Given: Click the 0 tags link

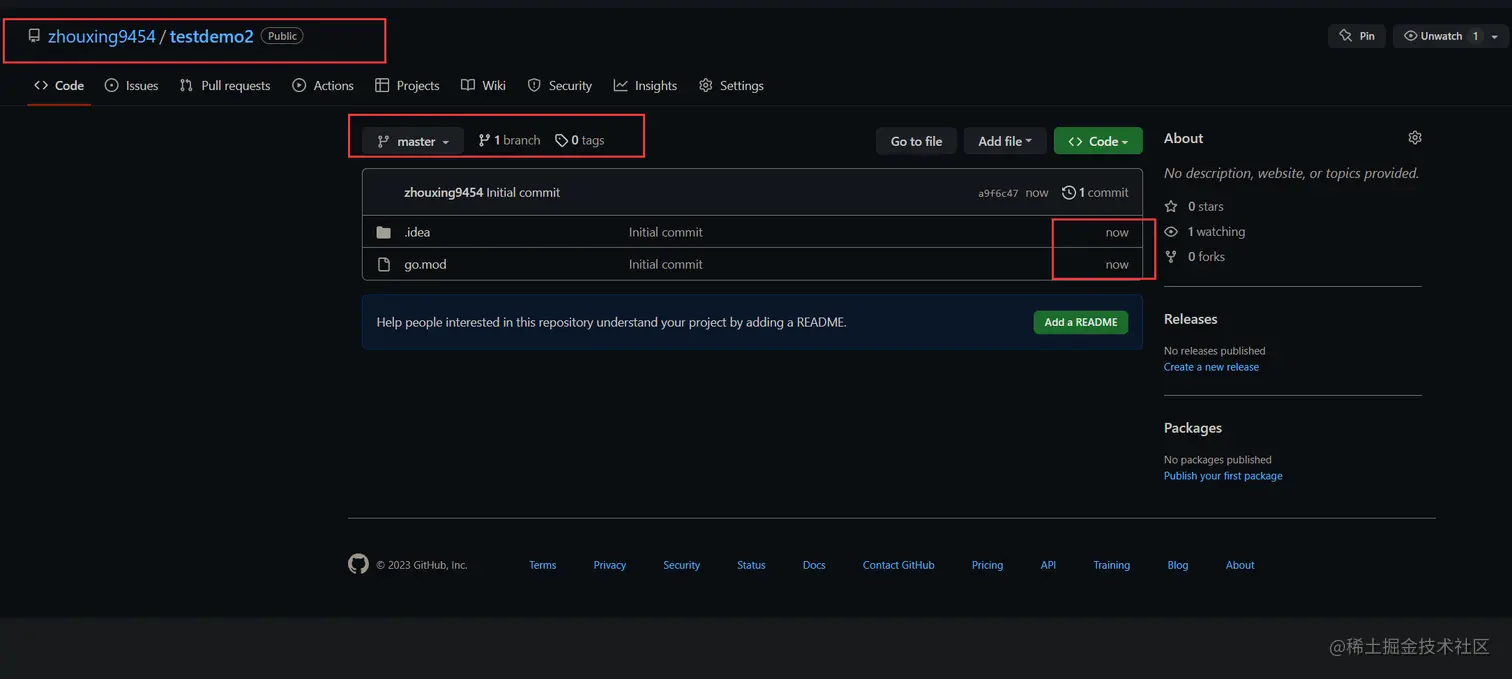Looking at the screenshot, I should pos(580,141).
